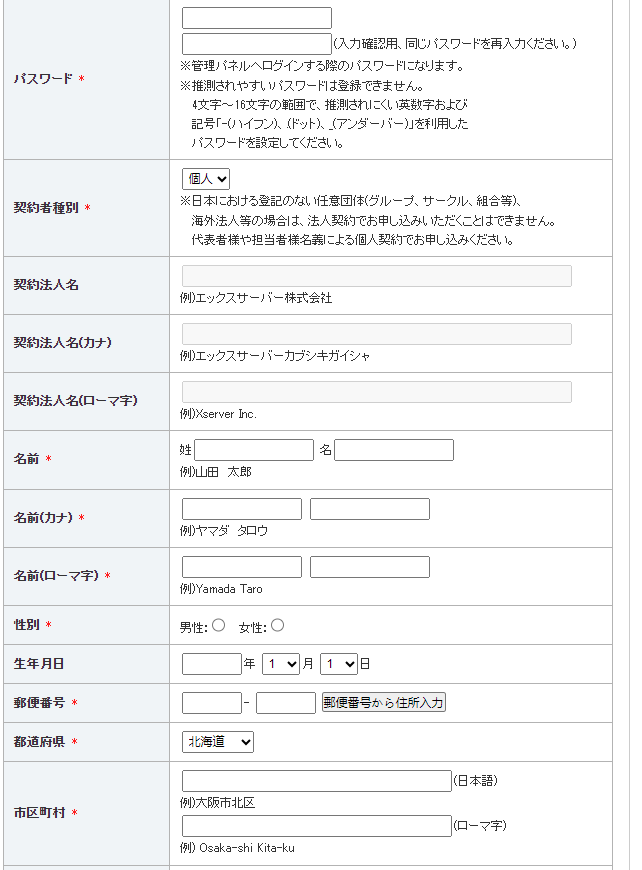Focus the first 名前(カナ) input field
Screen dimensions: 642x870
point(242,509)
